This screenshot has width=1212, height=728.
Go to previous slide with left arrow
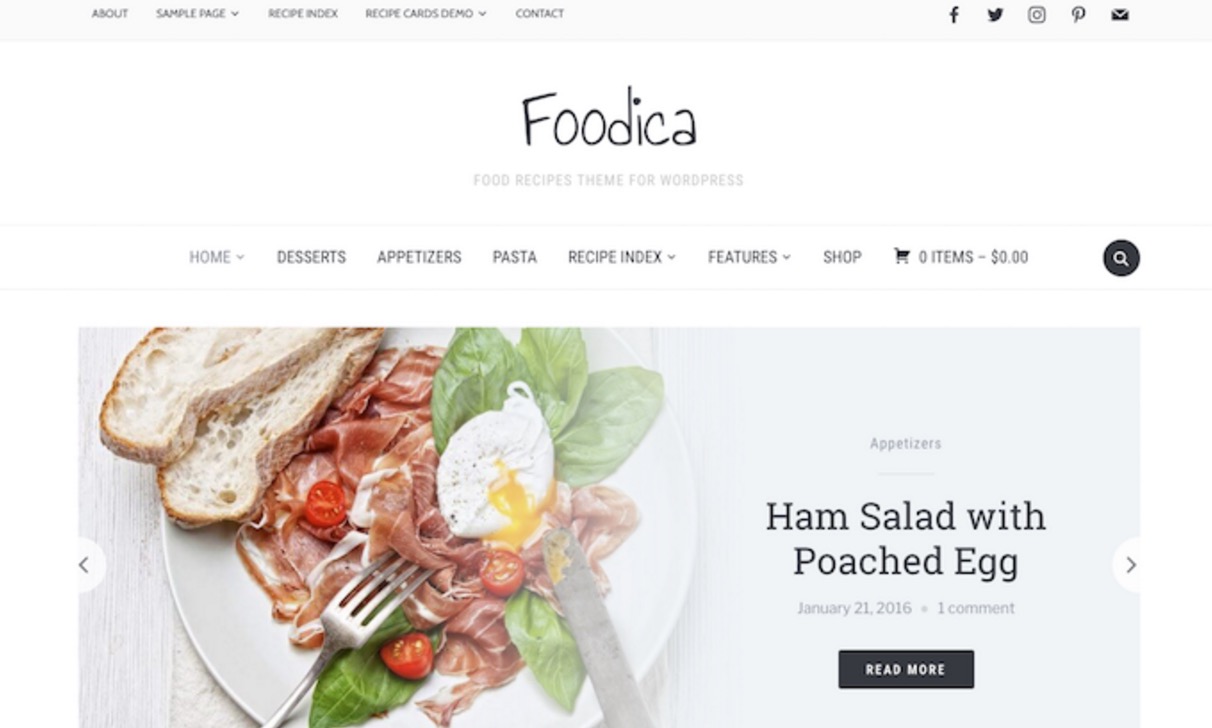[x=88, y=565]
